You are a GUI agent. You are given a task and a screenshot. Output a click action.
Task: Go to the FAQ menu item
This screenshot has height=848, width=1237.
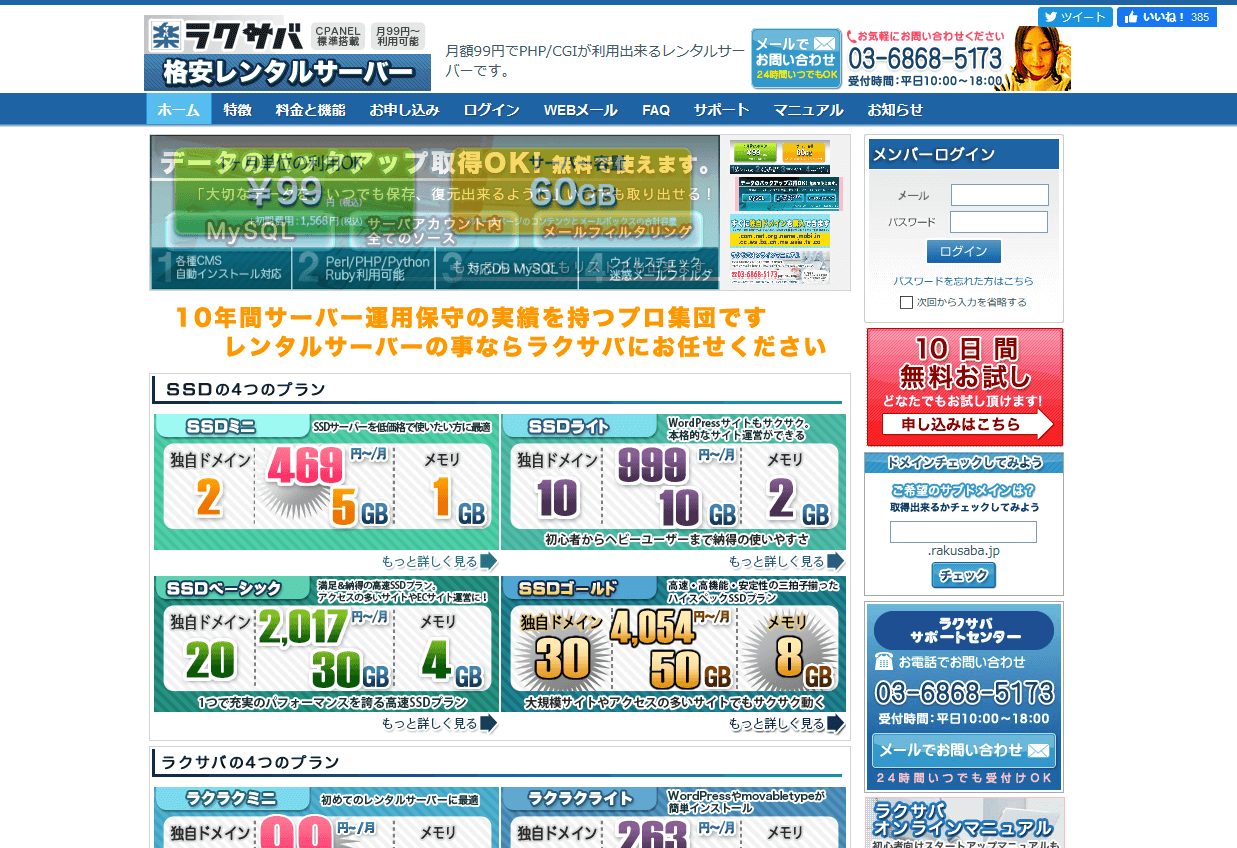656,110
